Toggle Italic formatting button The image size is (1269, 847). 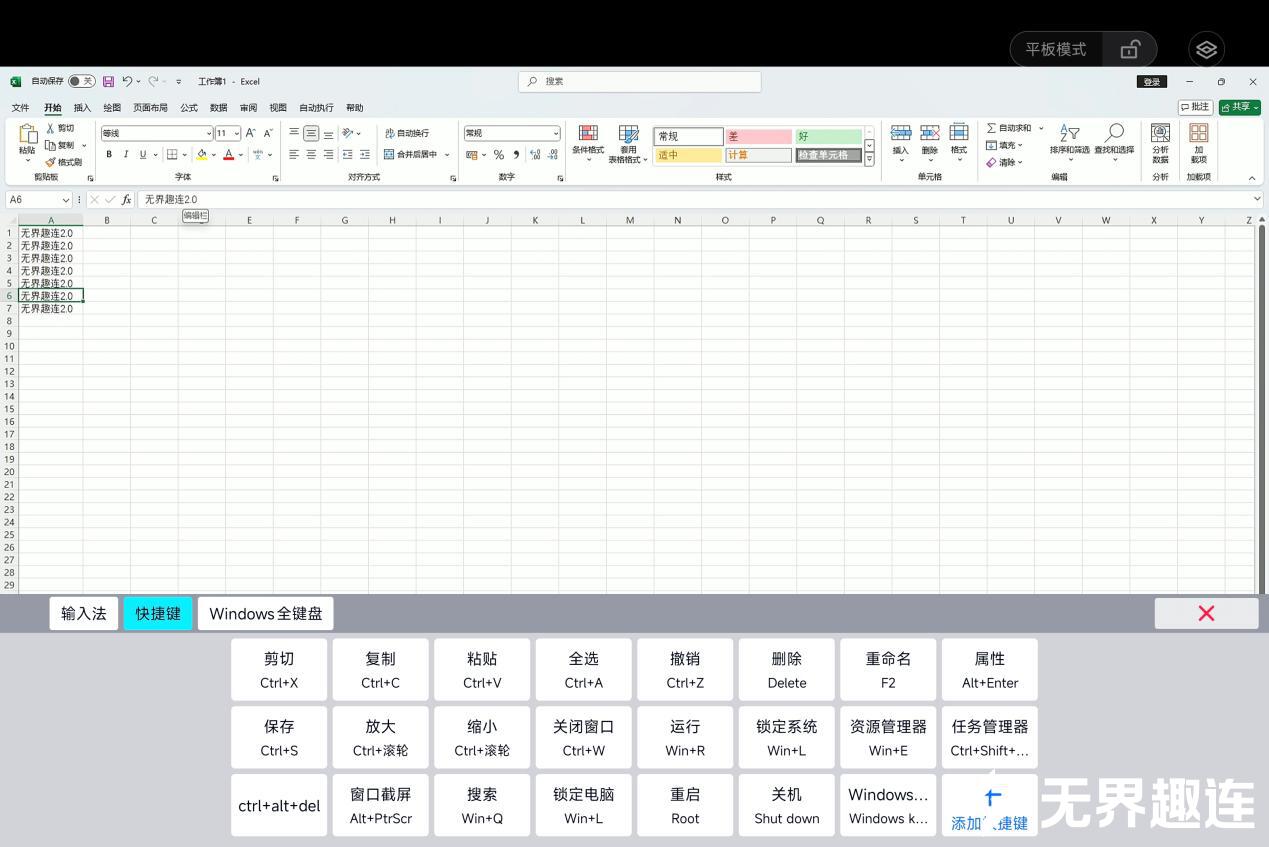point(126,154)
